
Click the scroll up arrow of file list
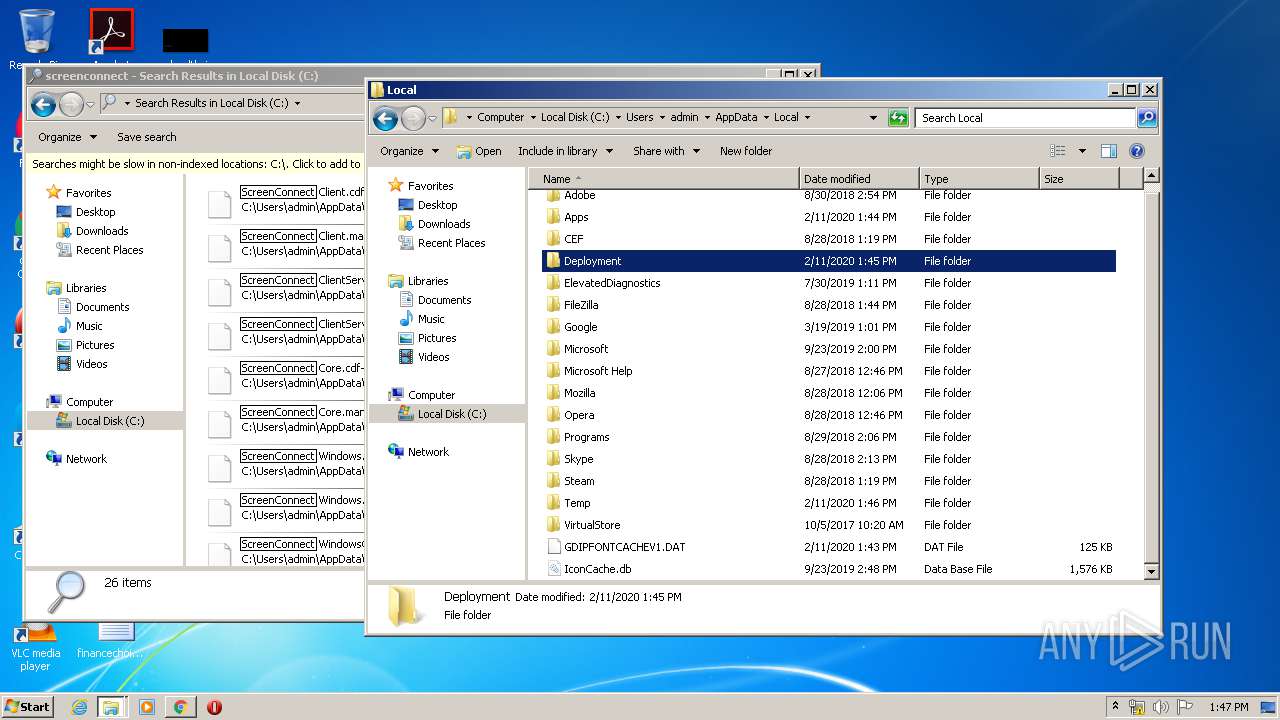click(1151, 176)
